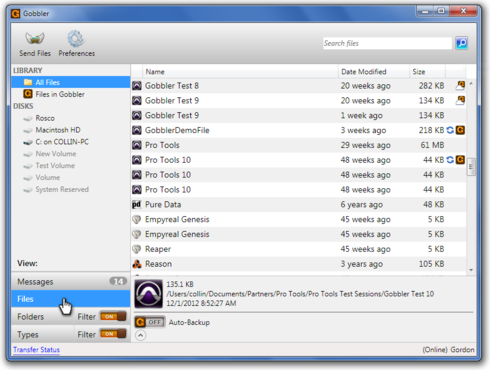
Task: Select the disk named Volume
Action: (x=48, y=178)
